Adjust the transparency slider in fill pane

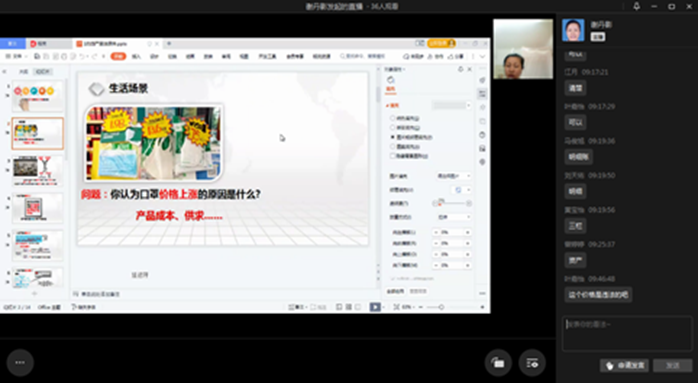[452, 203]
